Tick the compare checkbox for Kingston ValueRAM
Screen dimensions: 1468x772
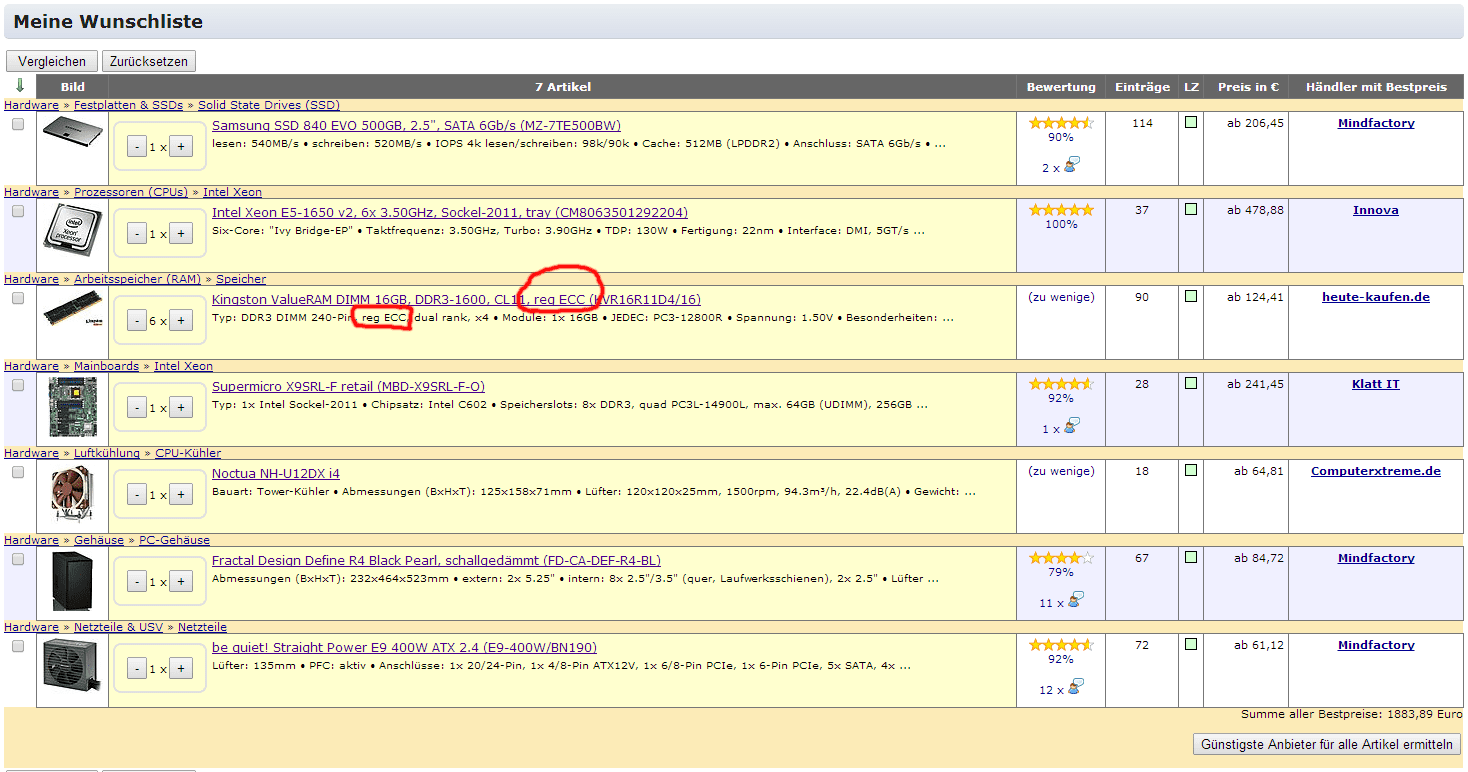18,298
